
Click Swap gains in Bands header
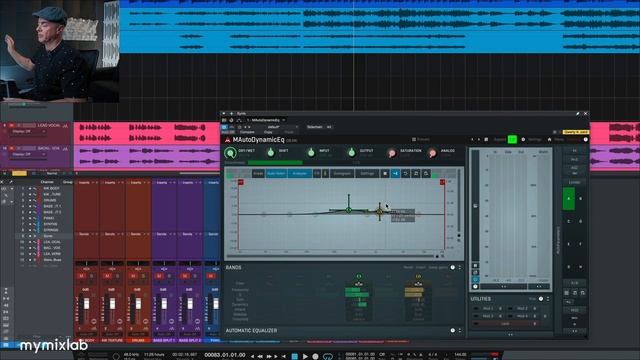(x=438, y=267)
